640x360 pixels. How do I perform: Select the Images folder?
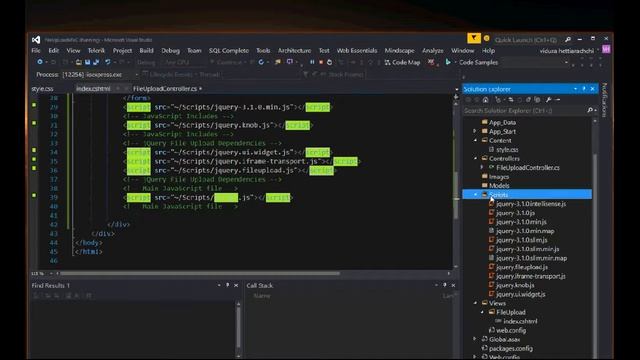coord(499,176)
